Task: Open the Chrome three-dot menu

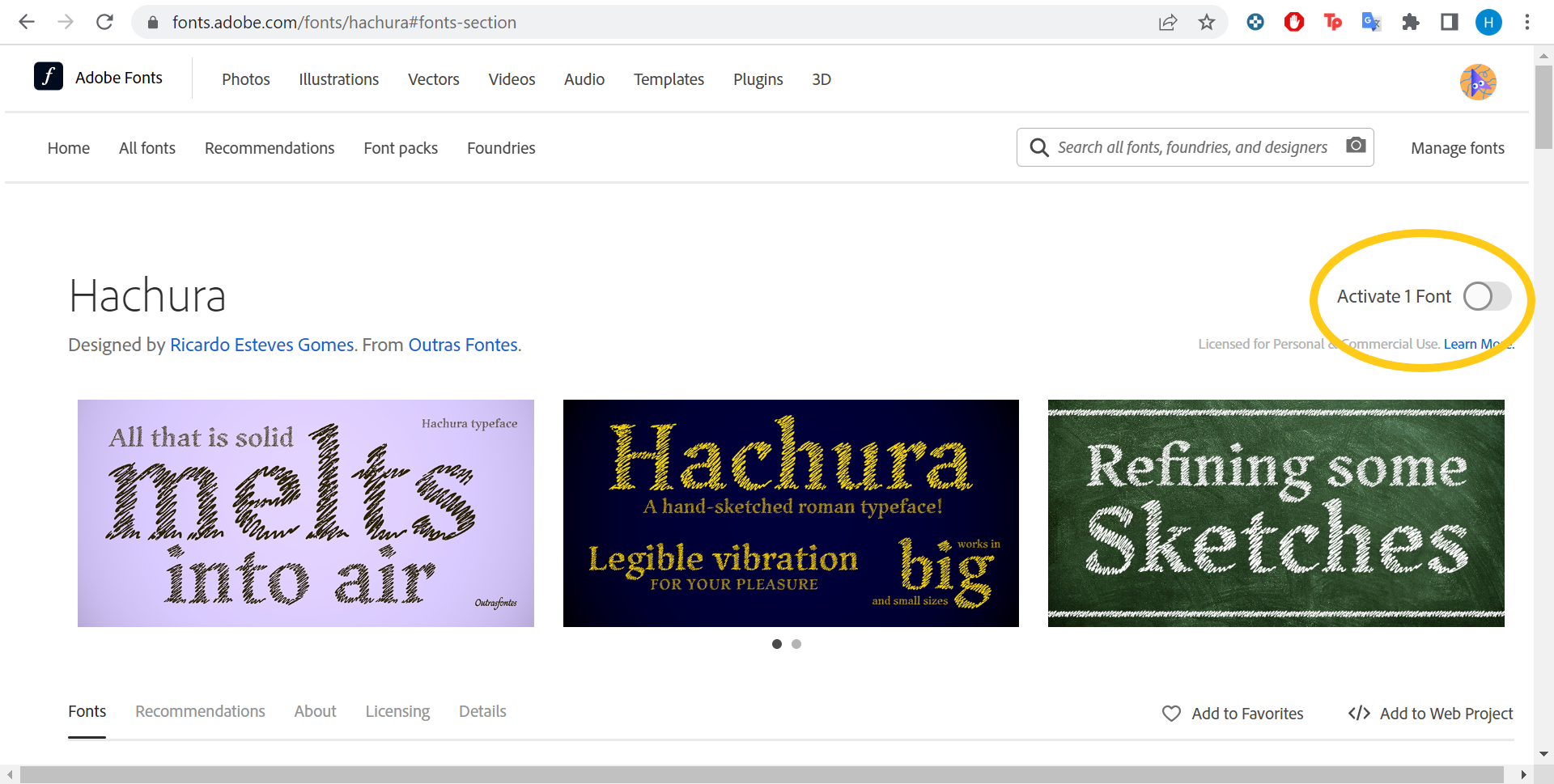Action: (1527, 22)
